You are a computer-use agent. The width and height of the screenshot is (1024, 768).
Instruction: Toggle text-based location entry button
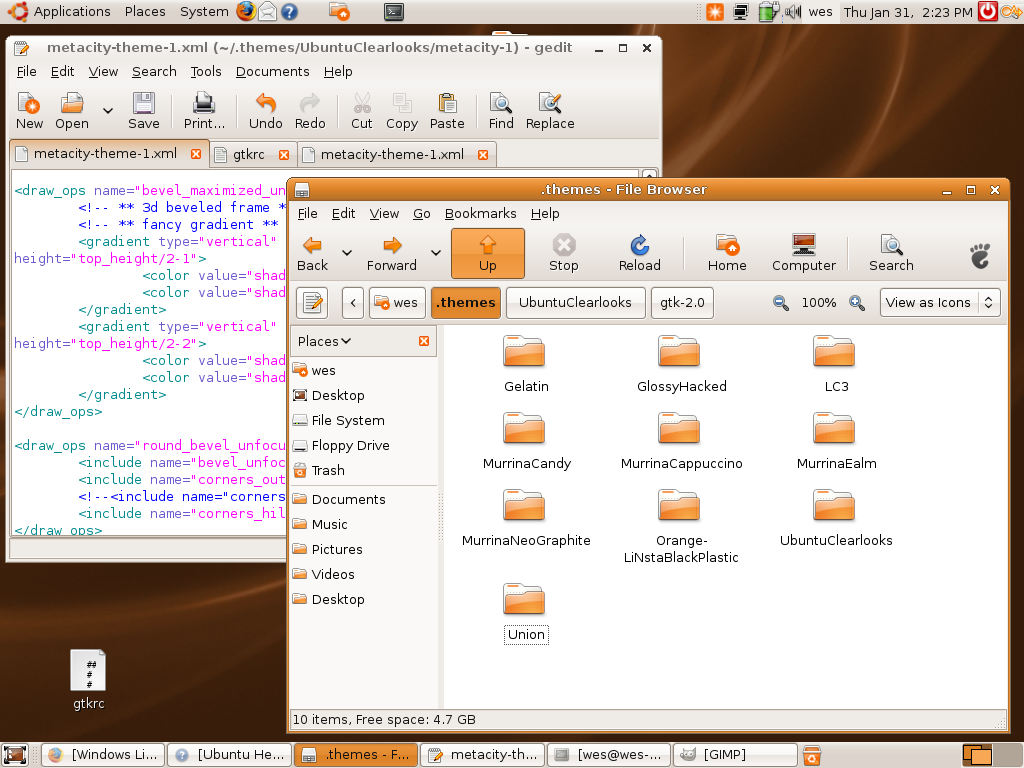[x=312, y=302]
